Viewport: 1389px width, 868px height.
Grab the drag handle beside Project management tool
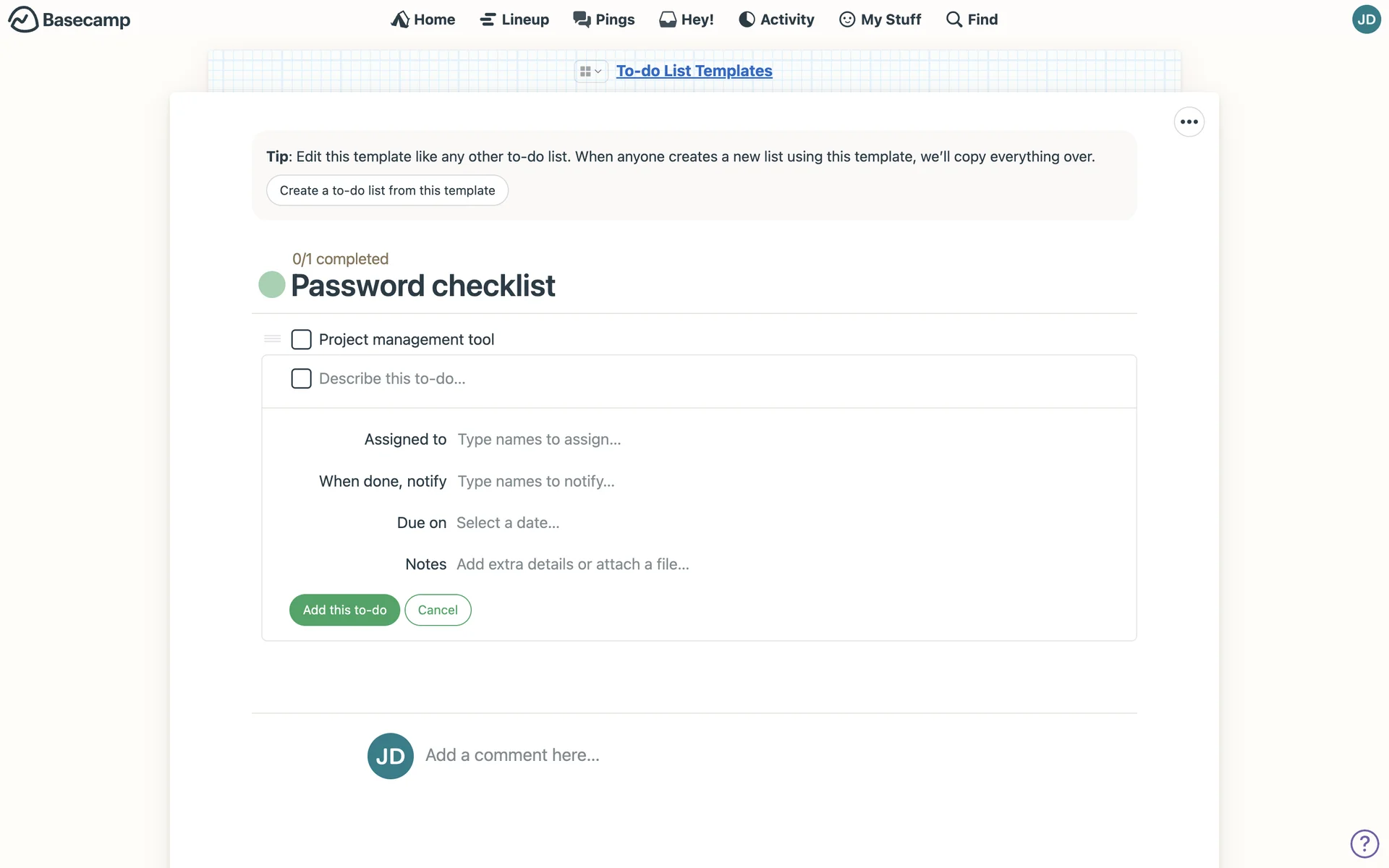(272, 339)
